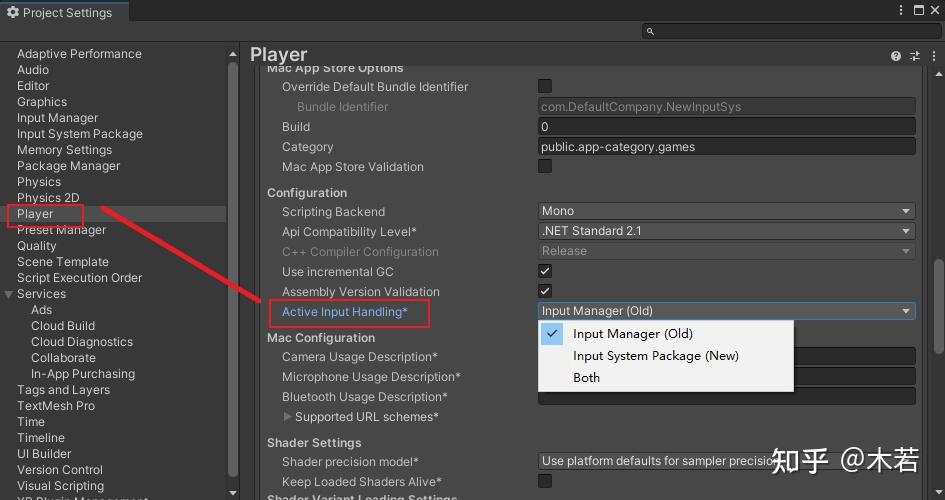The height and width of the screenshot is (500, 945).
Task: Select In-App Purchasing under Services
Action: pyautogui.click(x=83, y=373)
